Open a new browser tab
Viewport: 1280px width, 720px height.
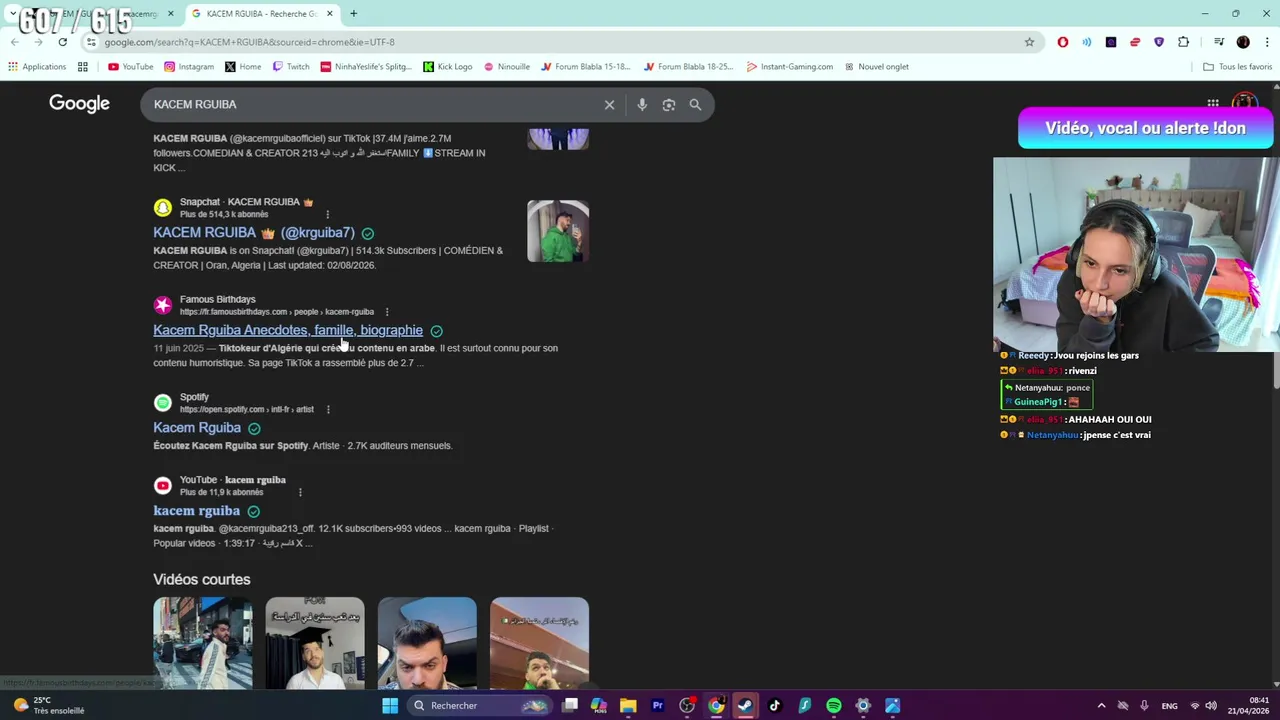(353, 14)
